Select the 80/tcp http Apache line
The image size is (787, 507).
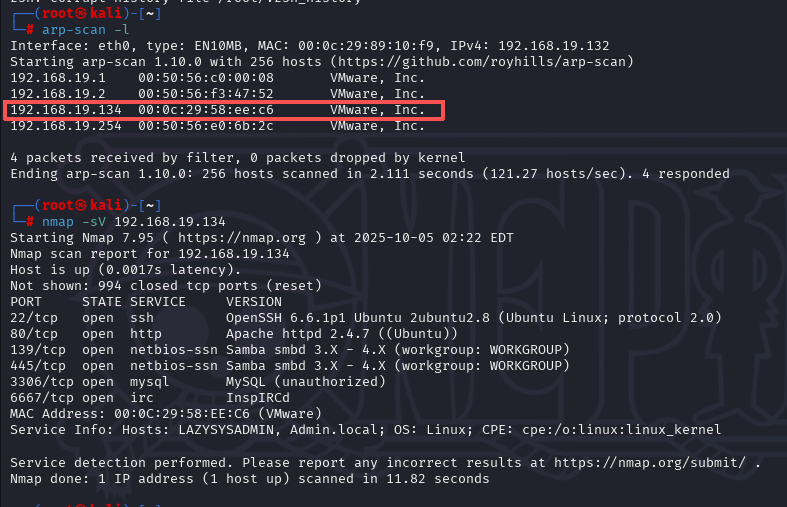tap(233, 333)
